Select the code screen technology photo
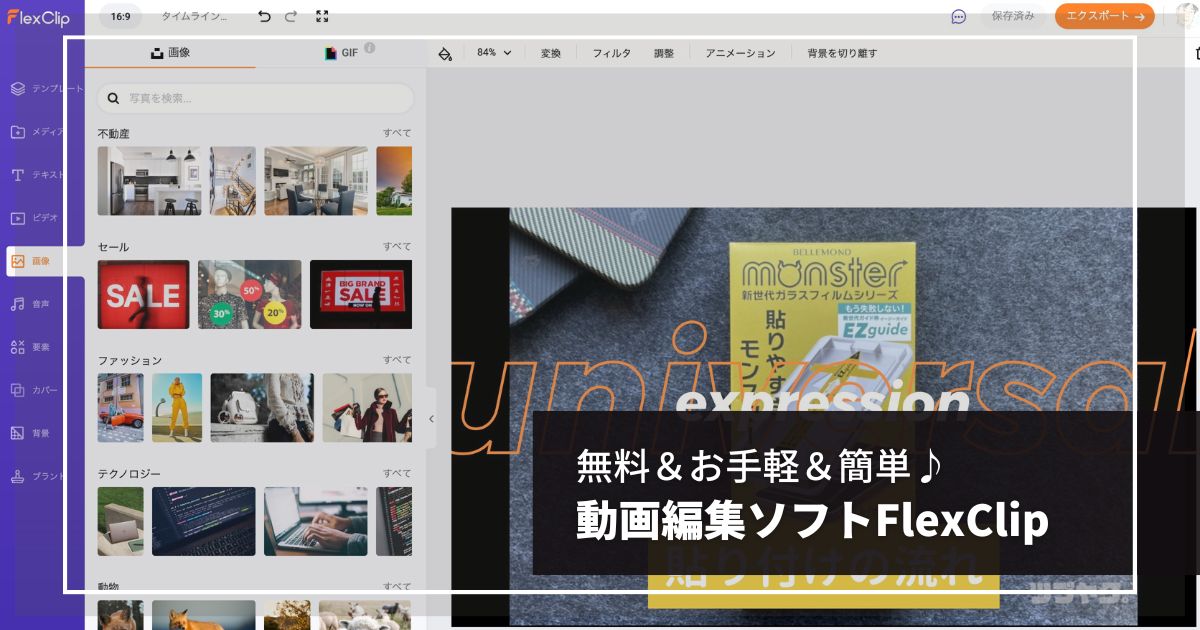Viewport: 1200px width, 630px height. 203,521
